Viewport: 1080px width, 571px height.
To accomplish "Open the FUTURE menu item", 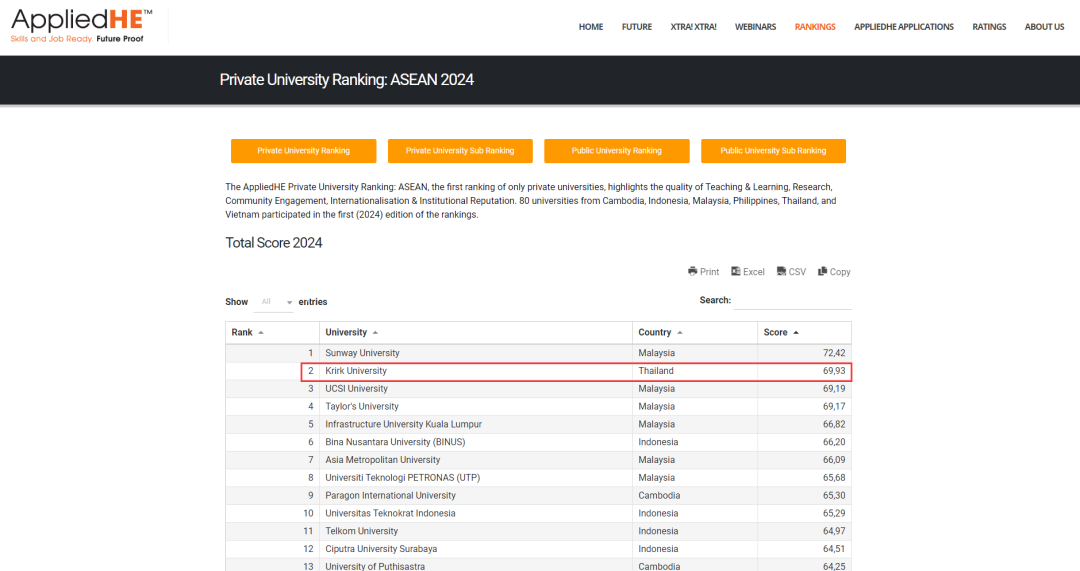I will click(636, 27).
